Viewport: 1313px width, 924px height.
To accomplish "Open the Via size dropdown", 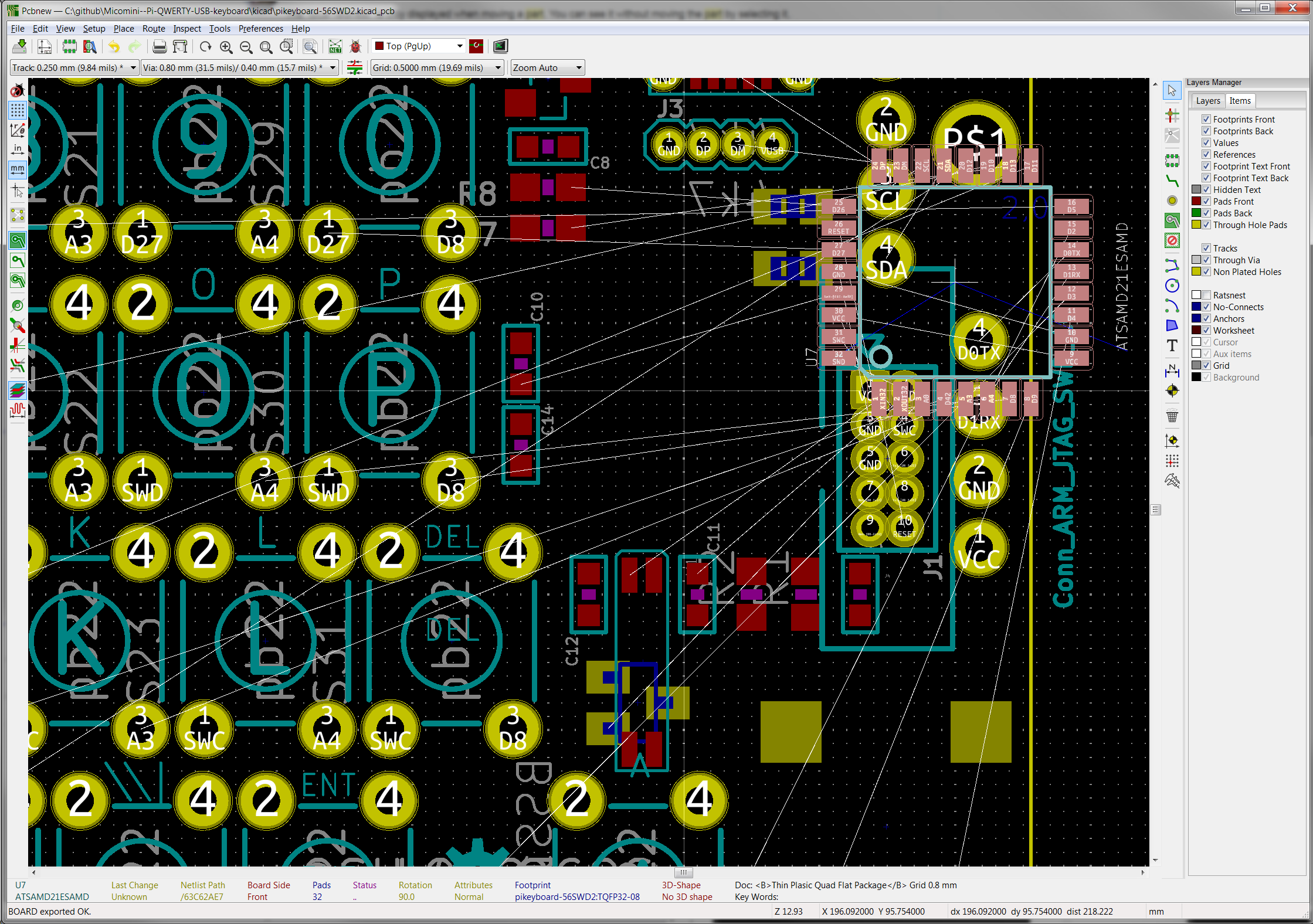I will pos(239,67).
